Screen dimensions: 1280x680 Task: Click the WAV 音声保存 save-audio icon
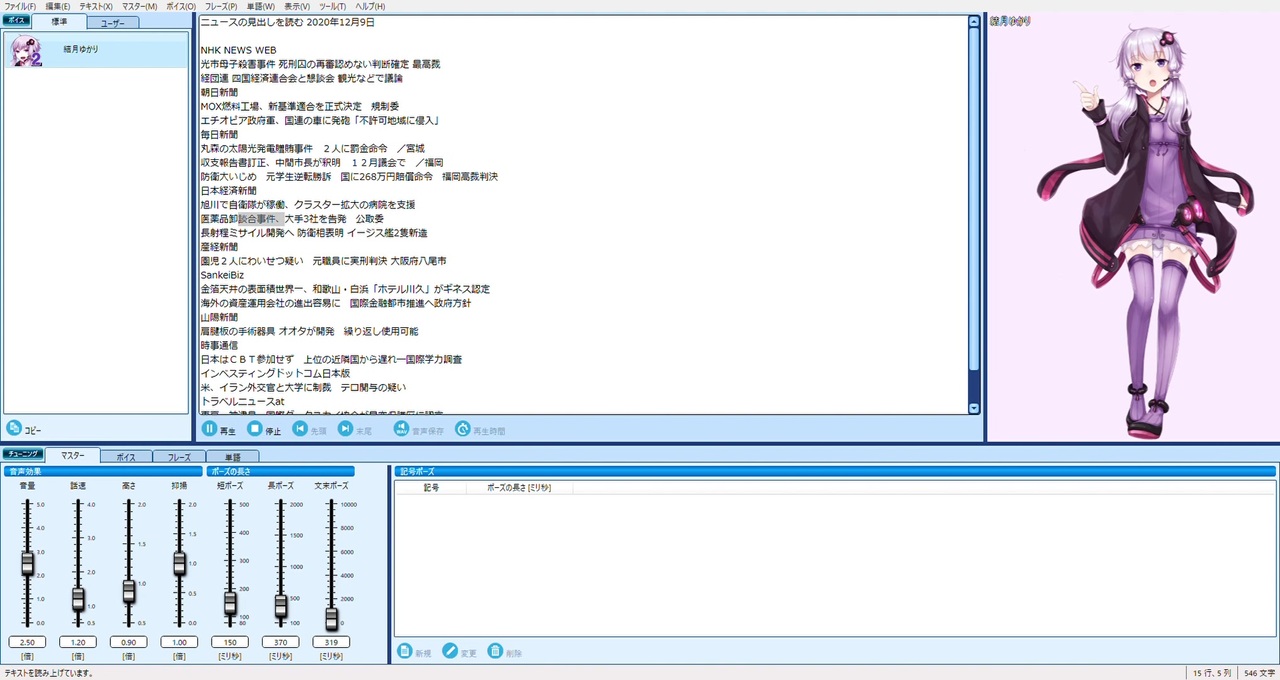pos(401,429)
